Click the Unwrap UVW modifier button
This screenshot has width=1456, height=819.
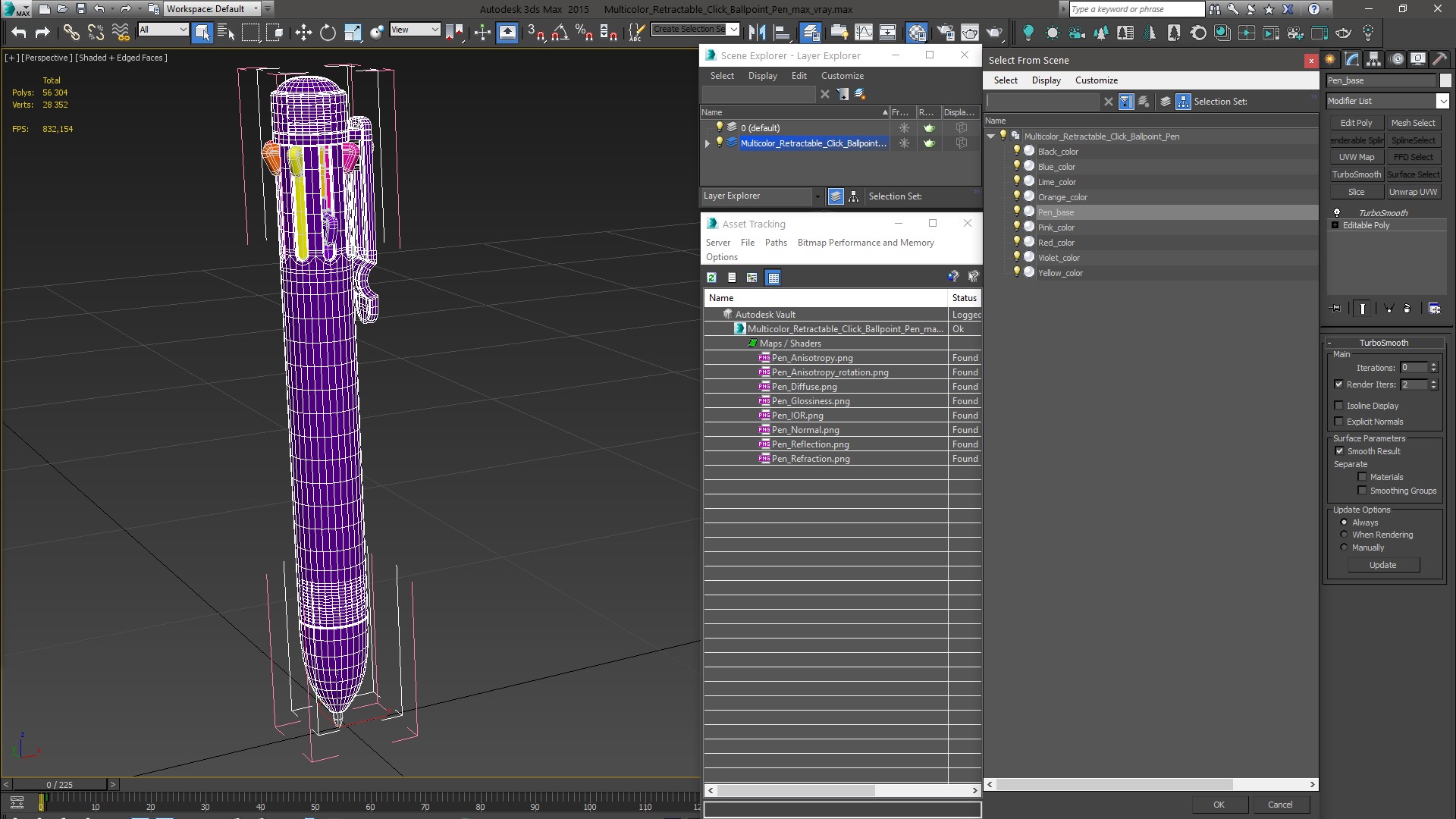click(1413, 192)
